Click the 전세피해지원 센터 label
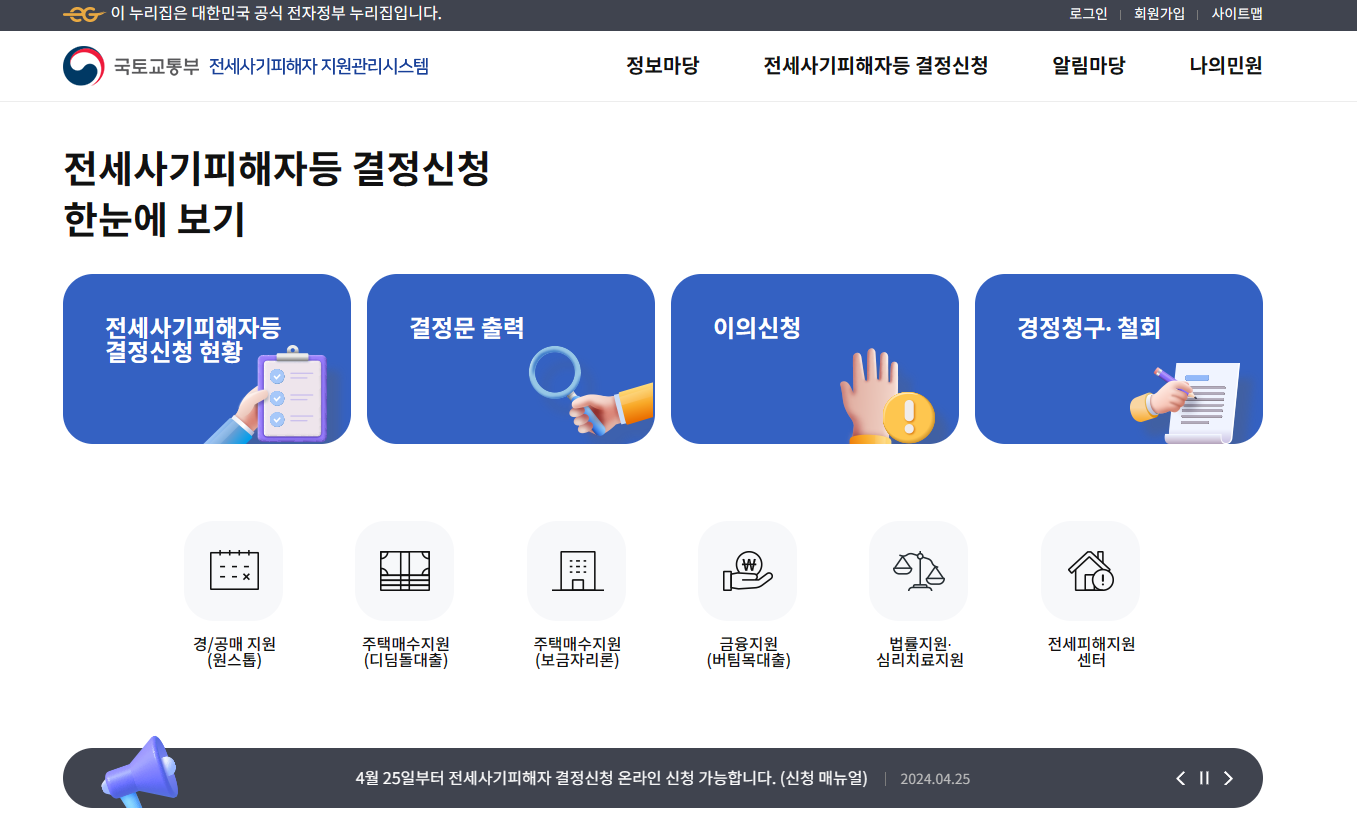This screenshot has width=1357, height=834. point(1091,652)
